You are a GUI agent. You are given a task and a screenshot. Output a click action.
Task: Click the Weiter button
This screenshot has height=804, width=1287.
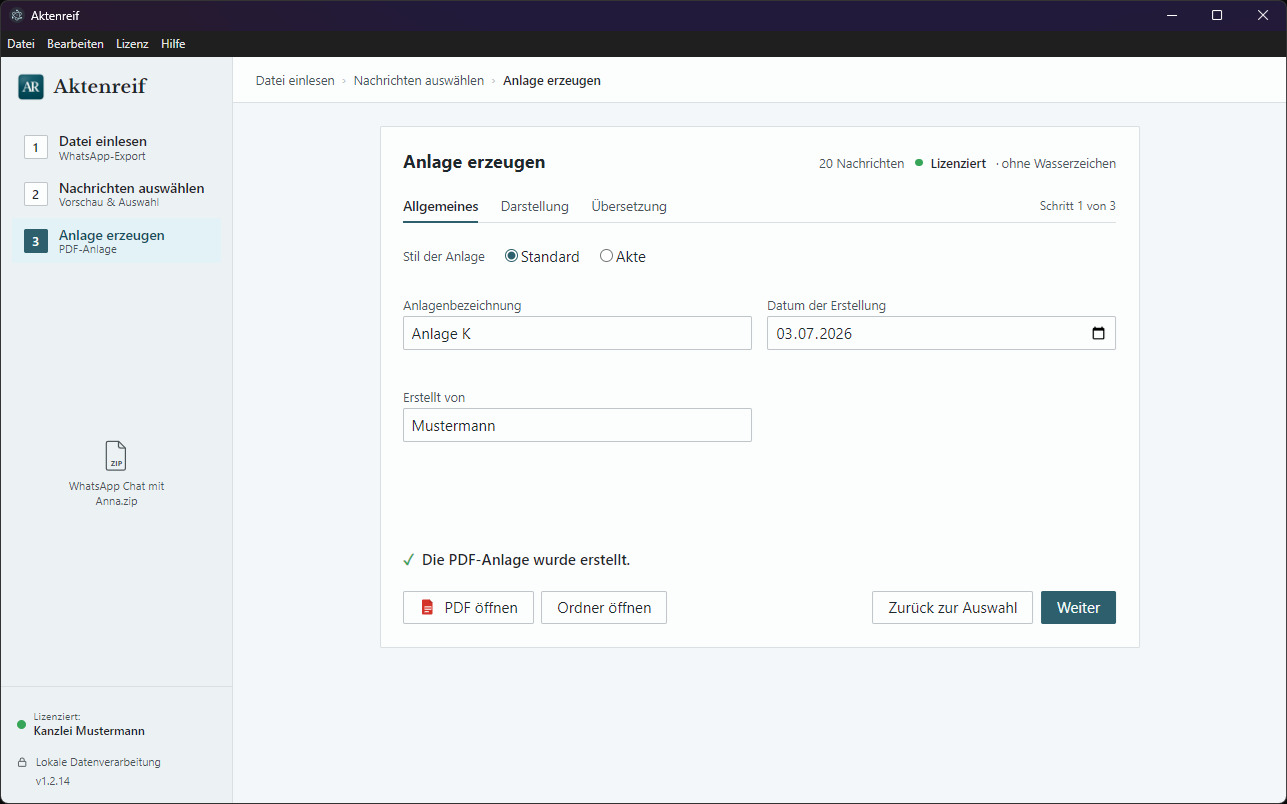[1078, 607]
